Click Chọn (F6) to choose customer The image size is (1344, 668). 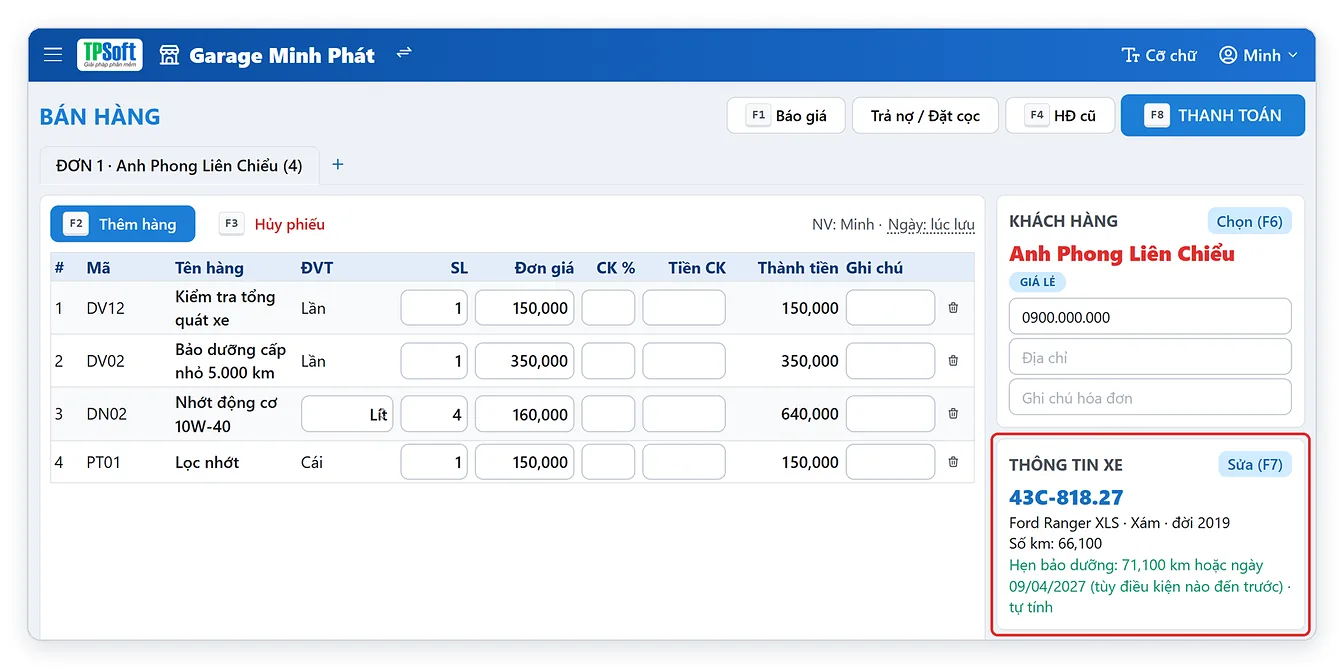point(1249,221)
